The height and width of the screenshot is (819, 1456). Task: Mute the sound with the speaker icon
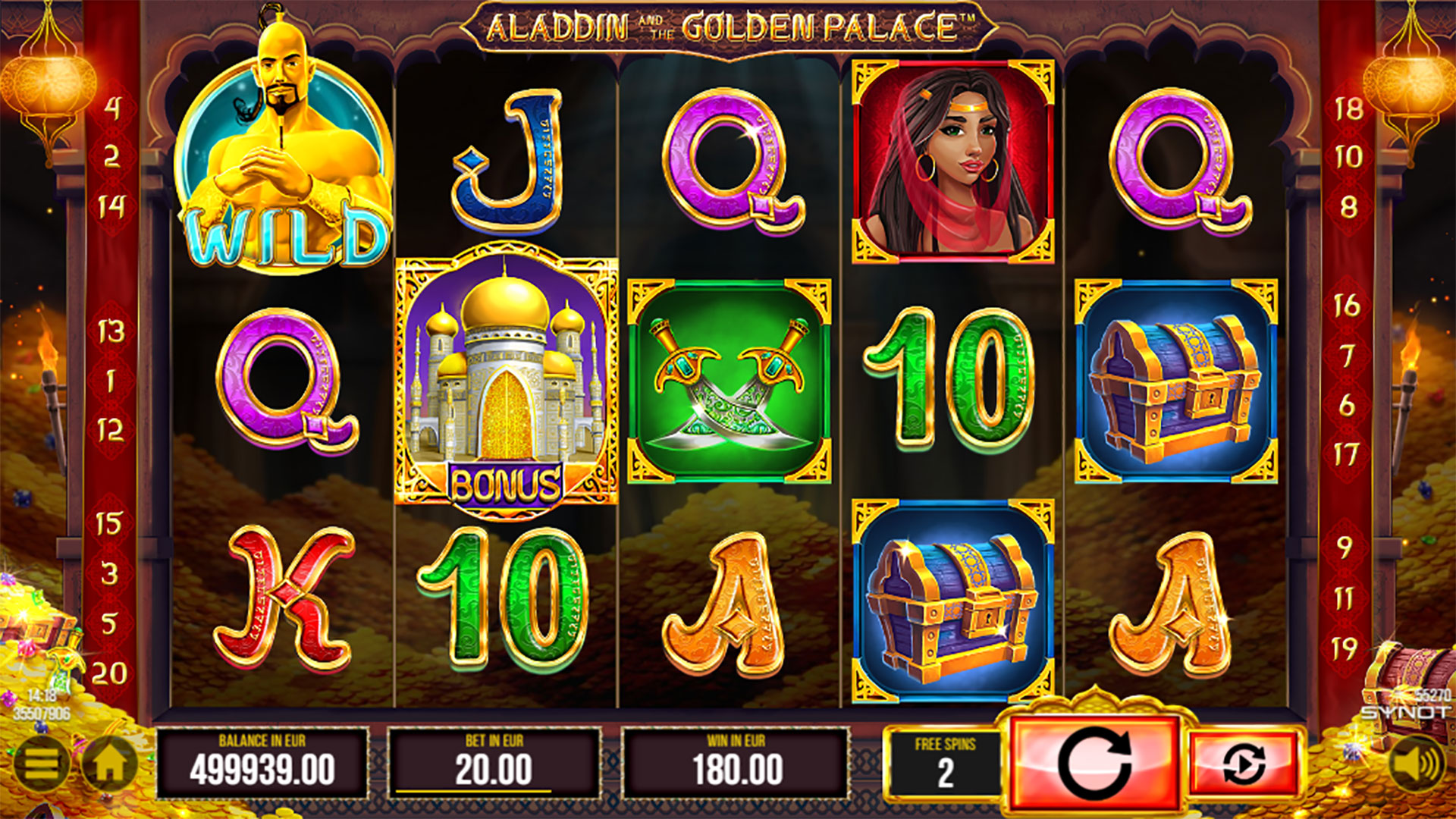tap(1417, 764)
